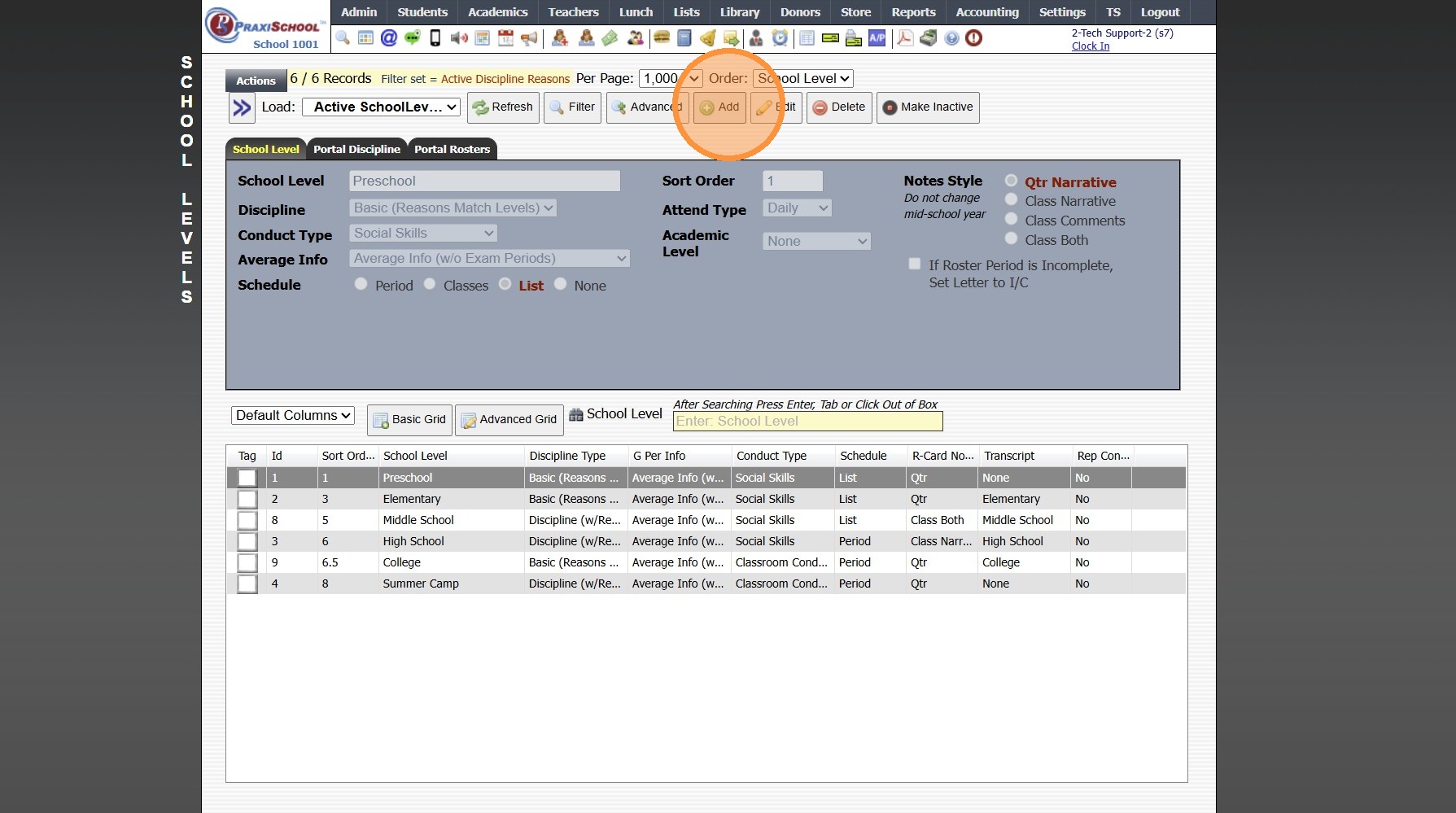Image resolution: width=1456 pixels, height=813 pixels.
Task: Switch to the Portal Discipline tab
Action: point(356,150)
